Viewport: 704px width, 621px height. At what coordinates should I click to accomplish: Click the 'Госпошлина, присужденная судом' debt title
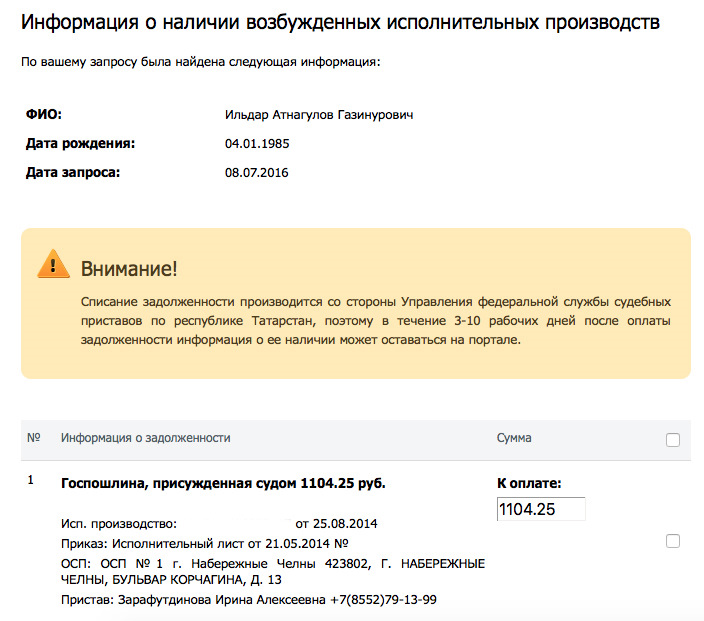pos(223,484)
